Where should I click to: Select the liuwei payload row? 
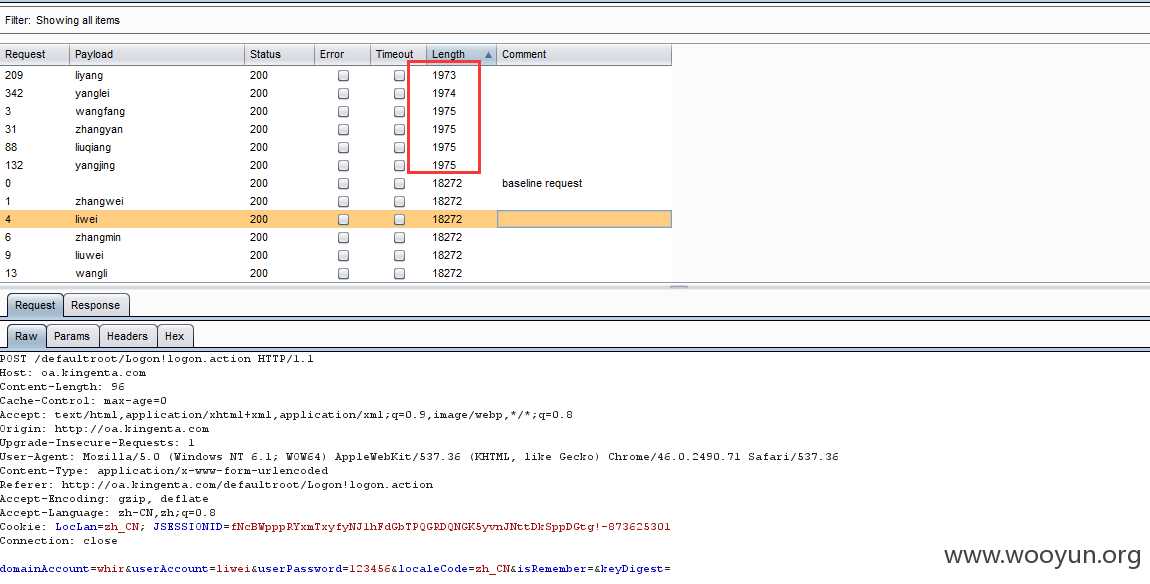coord(335,255)
